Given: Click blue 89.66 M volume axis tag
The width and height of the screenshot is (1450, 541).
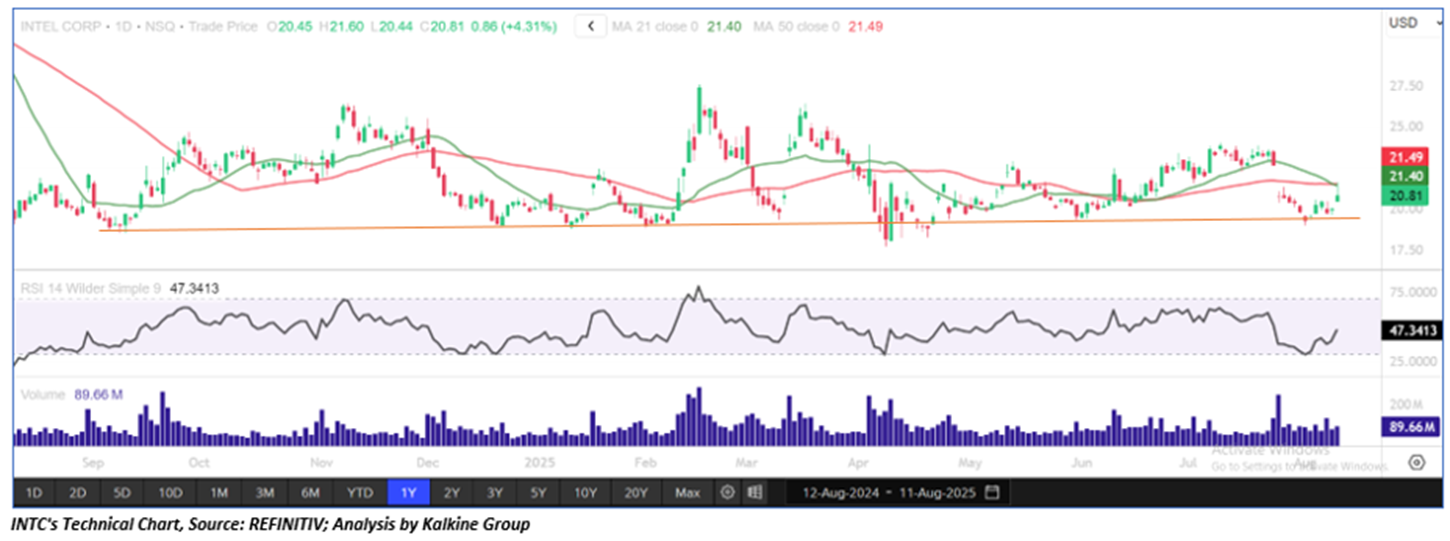Looking at the screenshot, I should point(1410,429).
